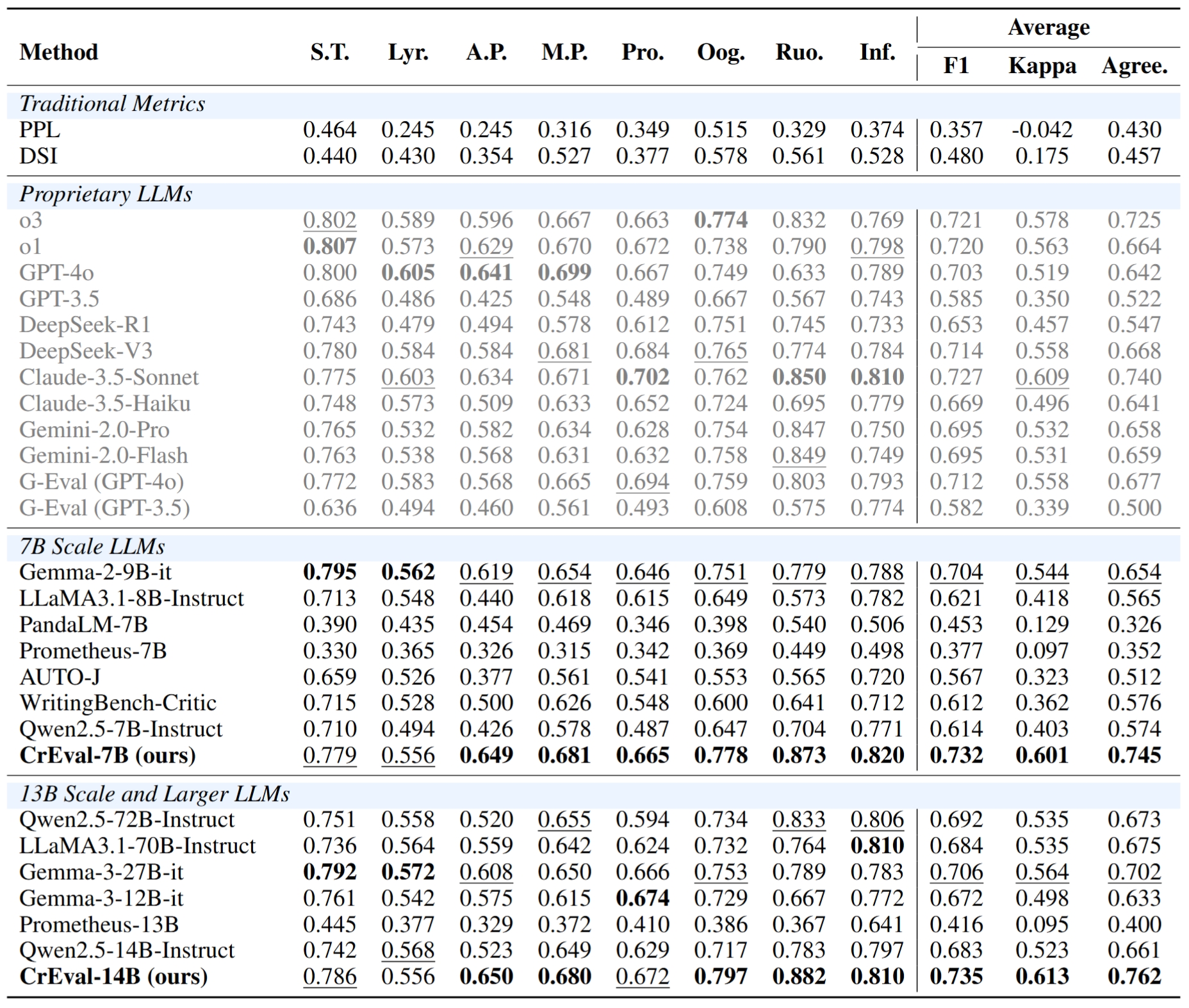This screenshot has height=1008, width=1189.
Task: Click CrEval-7B Agree. value 0.745
Action: click(x=1134, y=756)
